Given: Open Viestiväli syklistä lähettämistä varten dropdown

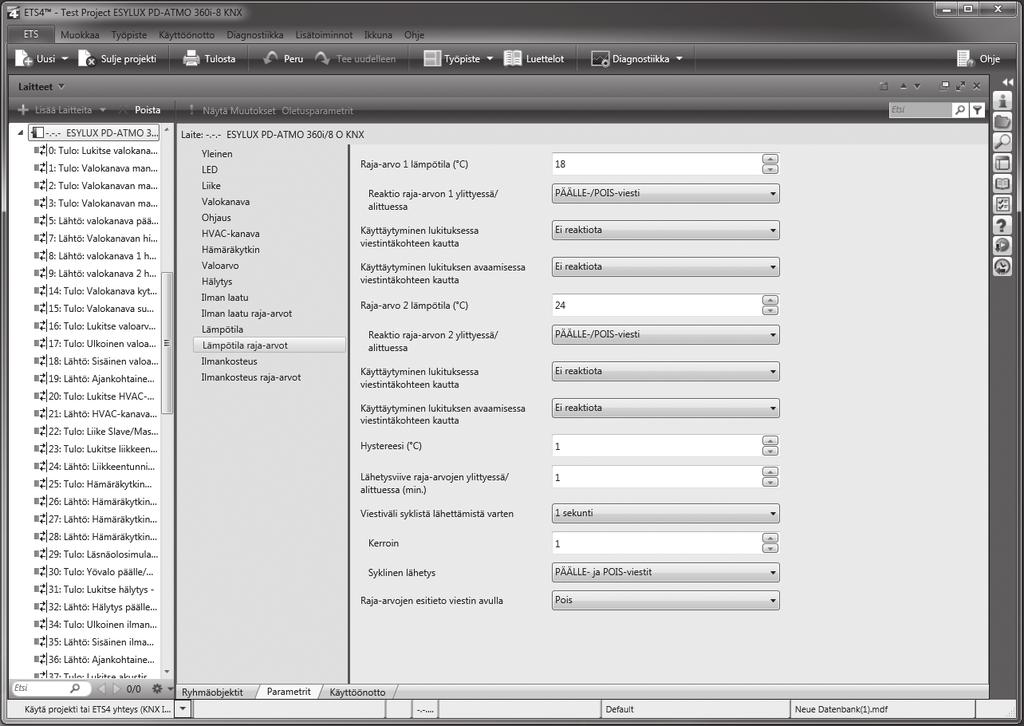Looking at the screenshot, I should [665, 513].
